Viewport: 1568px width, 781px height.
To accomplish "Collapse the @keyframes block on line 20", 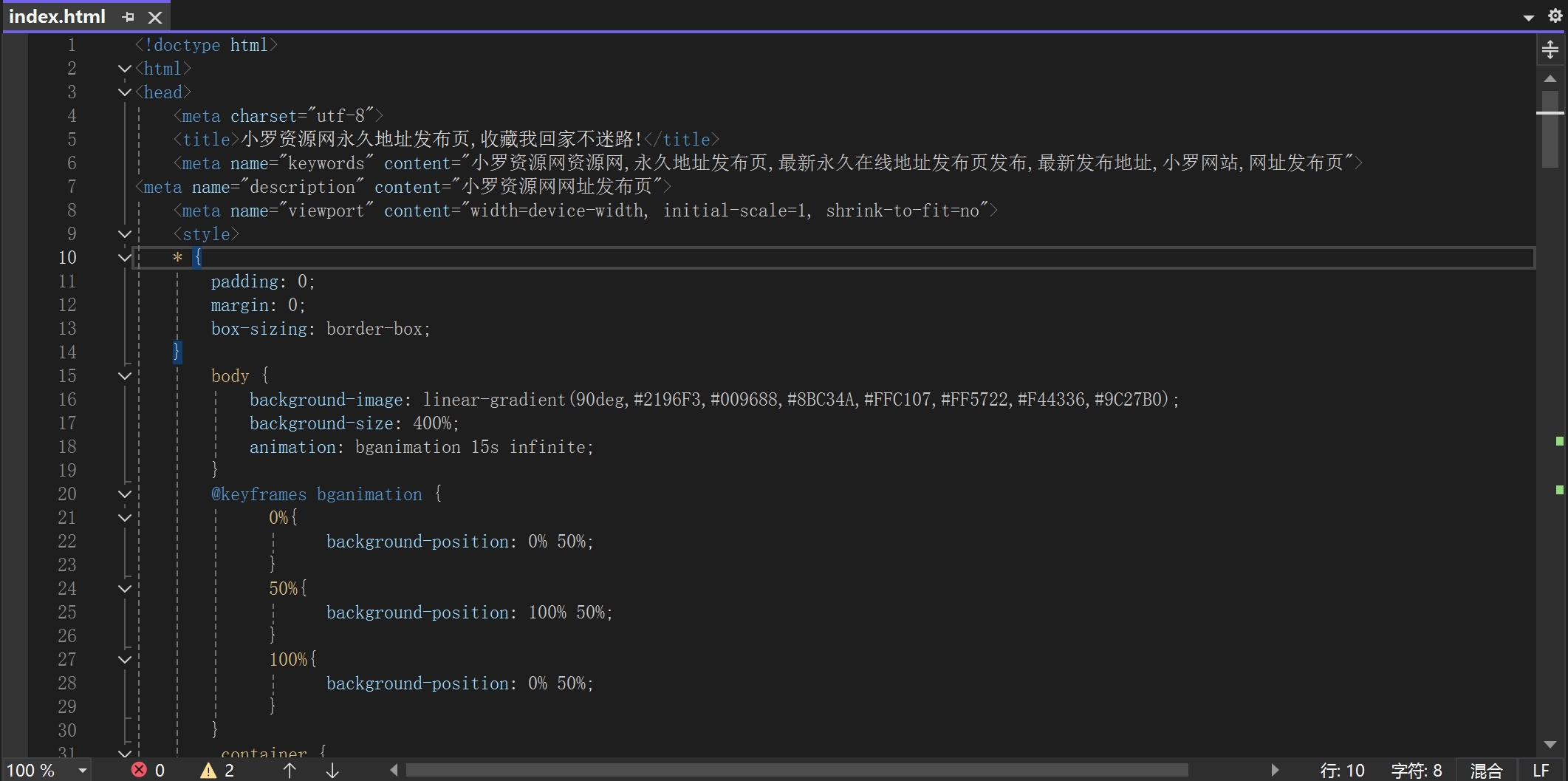I will 125,494.
